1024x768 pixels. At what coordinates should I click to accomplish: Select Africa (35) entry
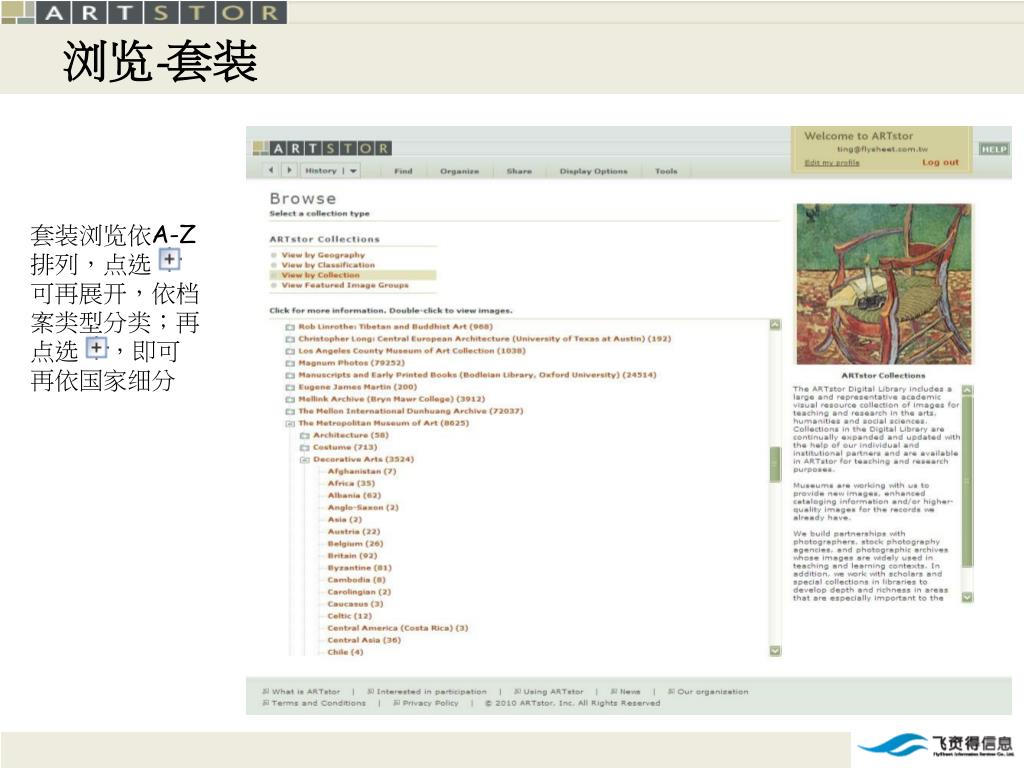[x=351, y=483]
